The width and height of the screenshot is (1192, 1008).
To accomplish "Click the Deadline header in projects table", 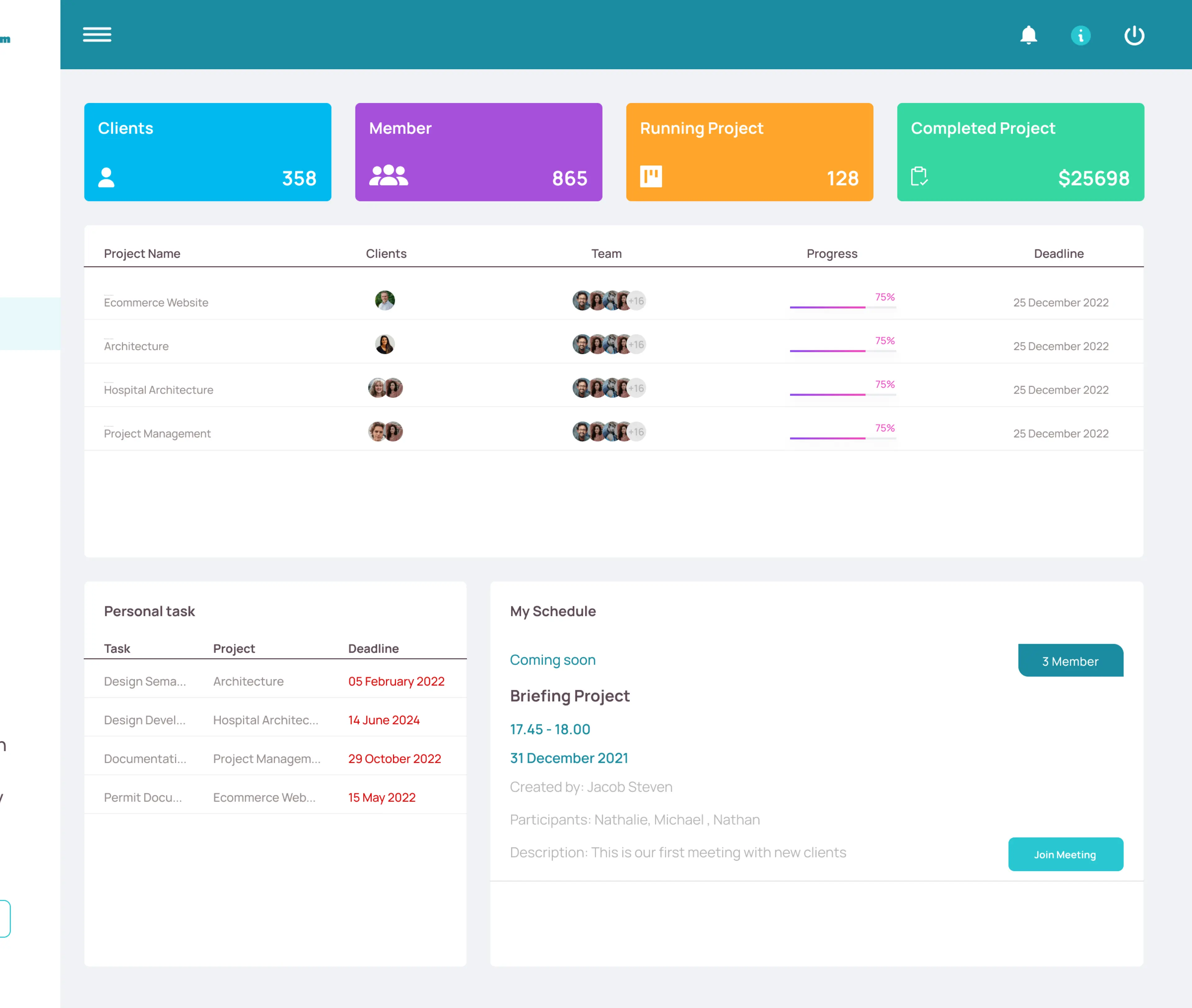I will click(x=1059, y=254).
